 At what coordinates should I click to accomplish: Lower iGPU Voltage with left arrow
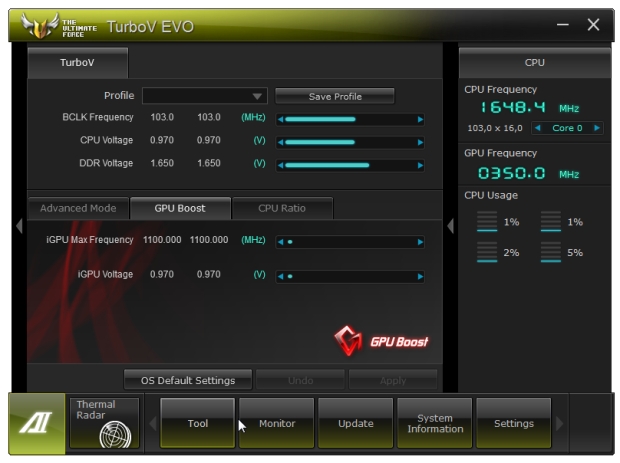280,276
